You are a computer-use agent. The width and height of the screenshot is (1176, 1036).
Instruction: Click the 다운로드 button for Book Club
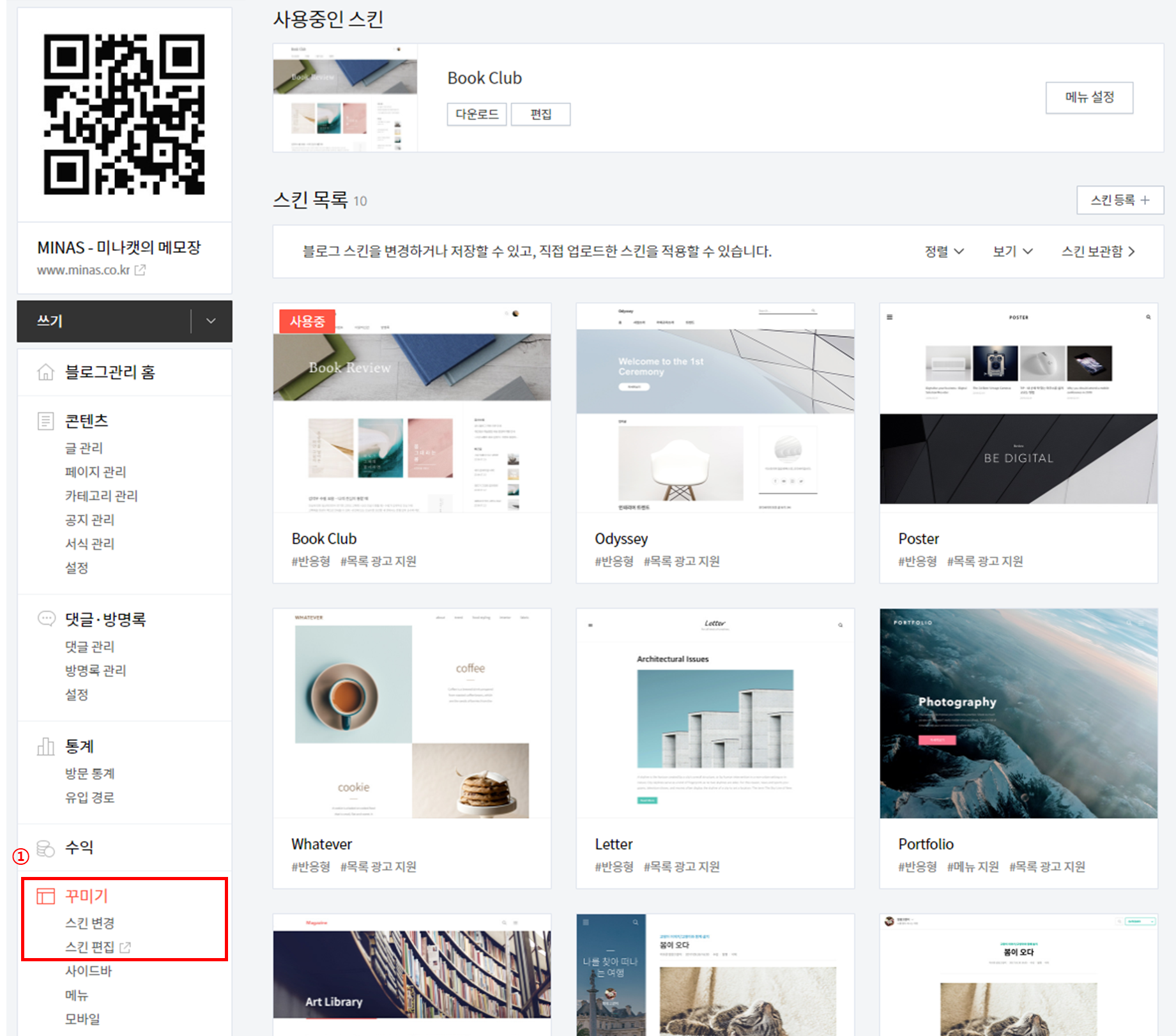[x=477, y=114]
